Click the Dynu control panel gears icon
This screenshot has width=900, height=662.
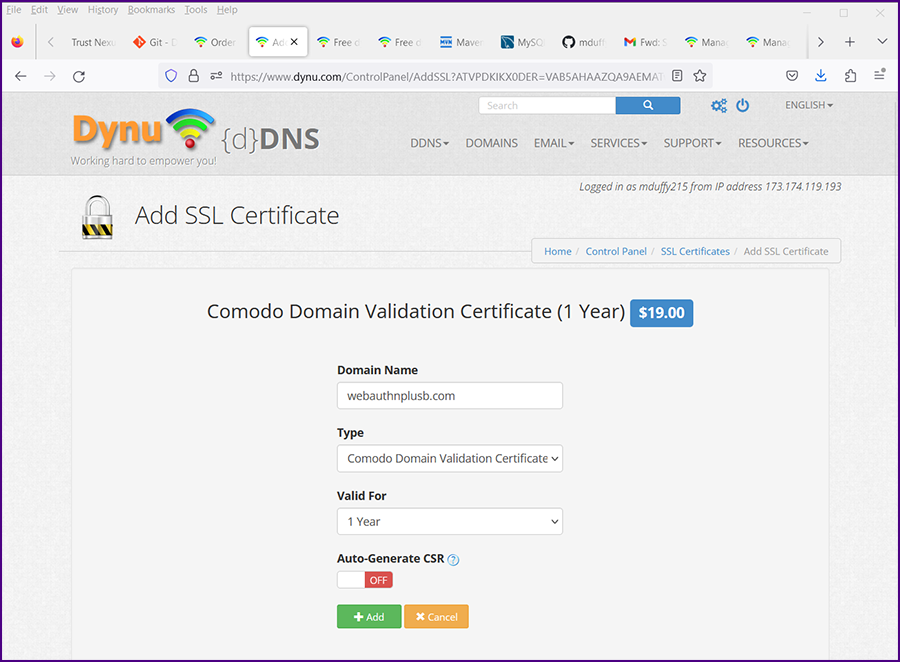719,106
